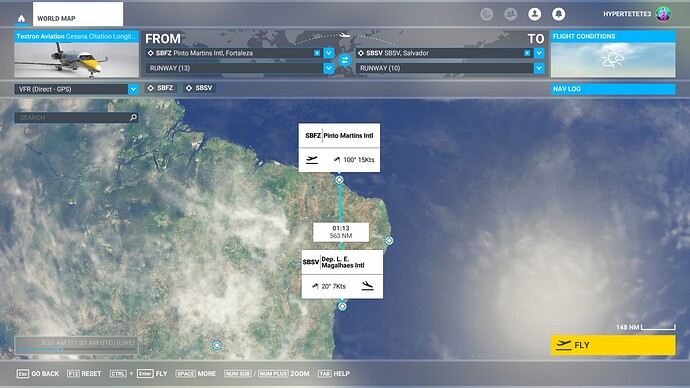690x388 pixels.
Task: Switch to the WORLD MAP tab
Action: 78,14
